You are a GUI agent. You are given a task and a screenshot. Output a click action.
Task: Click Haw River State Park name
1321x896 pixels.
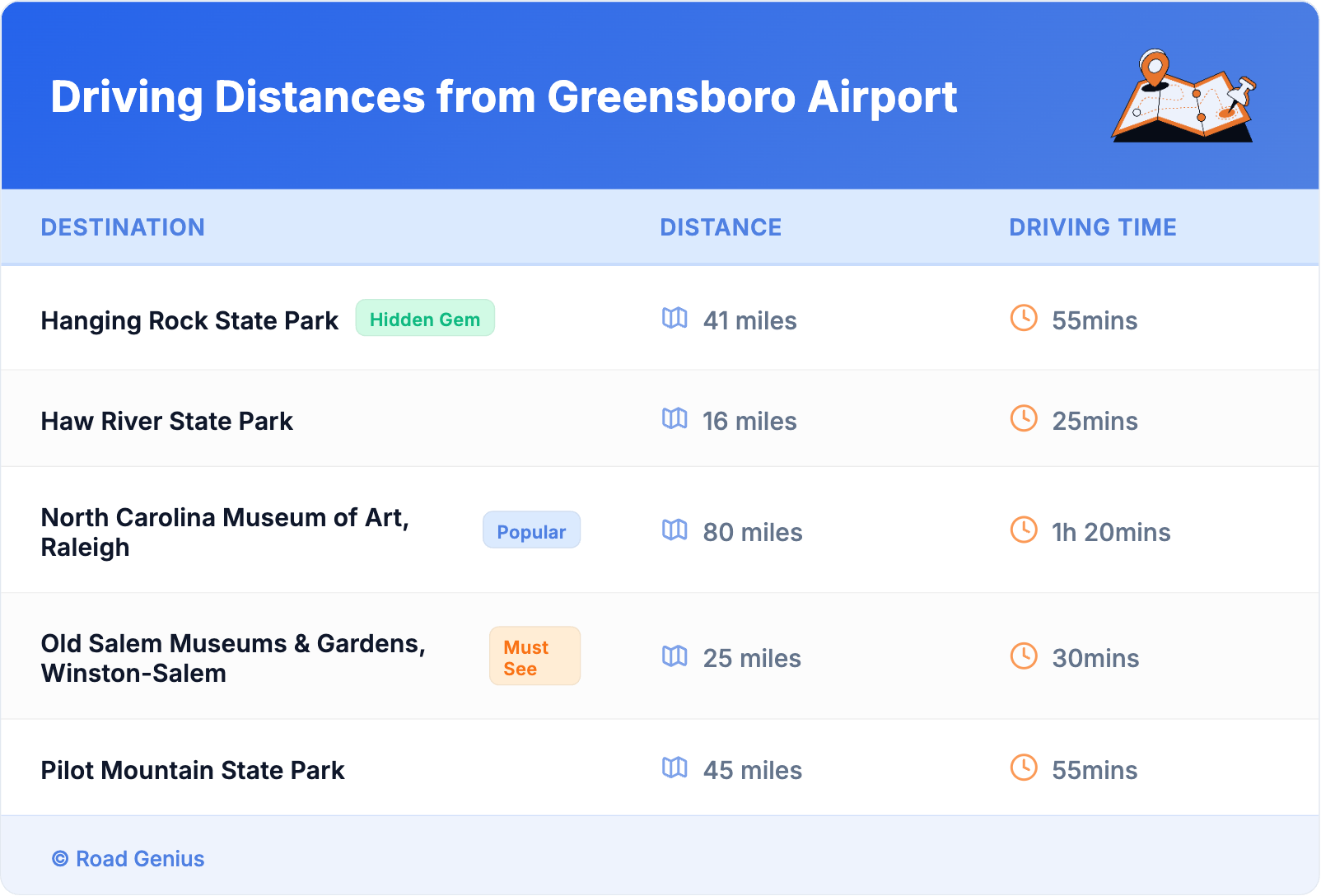coord(167,422)
